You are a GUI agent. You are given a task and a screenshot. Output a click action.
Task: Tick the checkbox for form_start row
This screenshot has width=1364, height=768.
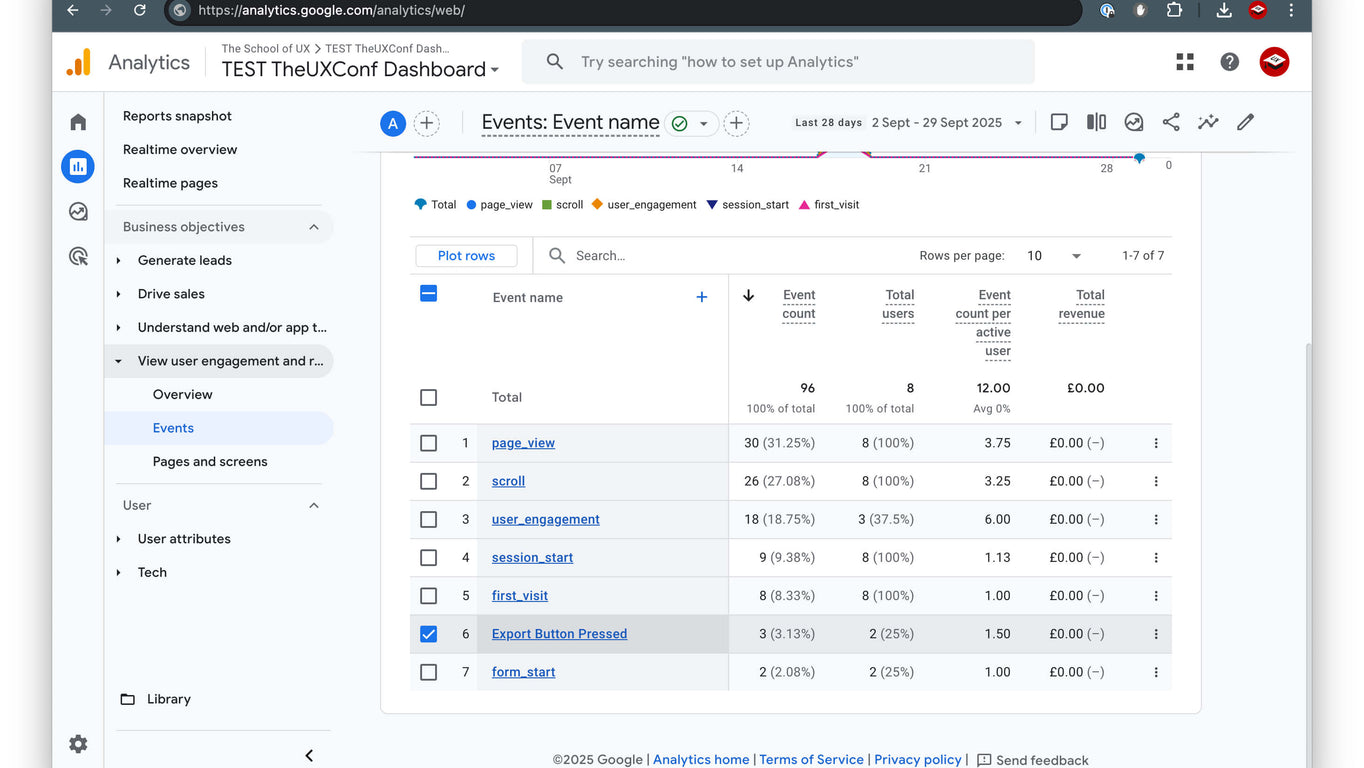(x=429, y=672)
